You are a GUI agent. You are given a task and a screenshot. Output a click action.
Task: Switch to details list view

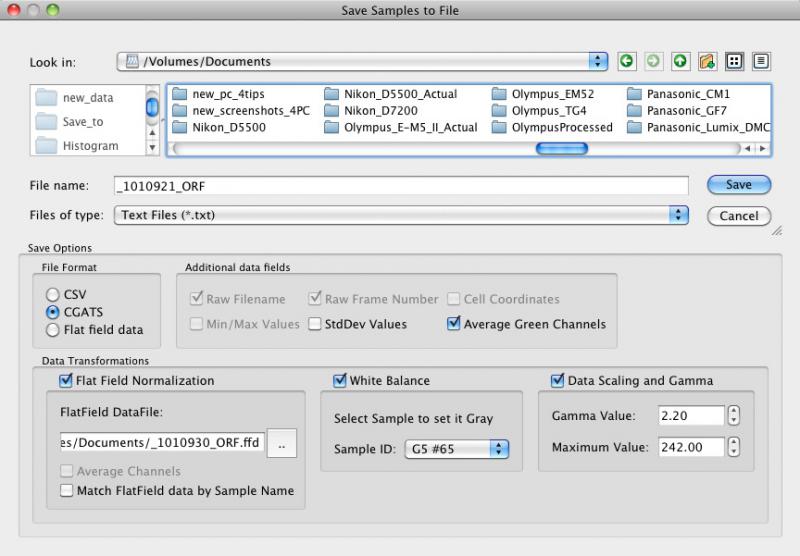(761, 62)
